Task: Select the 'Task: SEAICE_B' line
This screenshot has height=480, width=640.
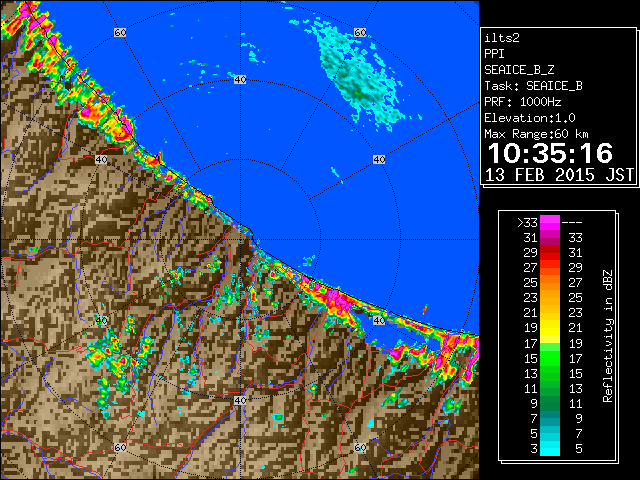Action: pyautogui.click(x=533, y=86)
